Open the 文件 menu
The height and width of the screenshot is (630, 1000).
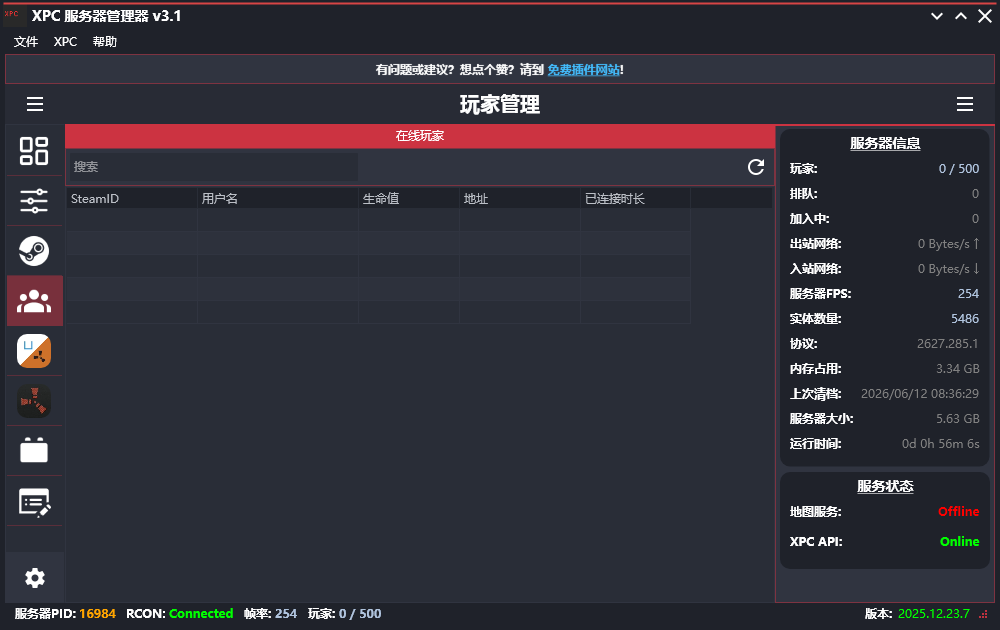click(x=26, y=41)
